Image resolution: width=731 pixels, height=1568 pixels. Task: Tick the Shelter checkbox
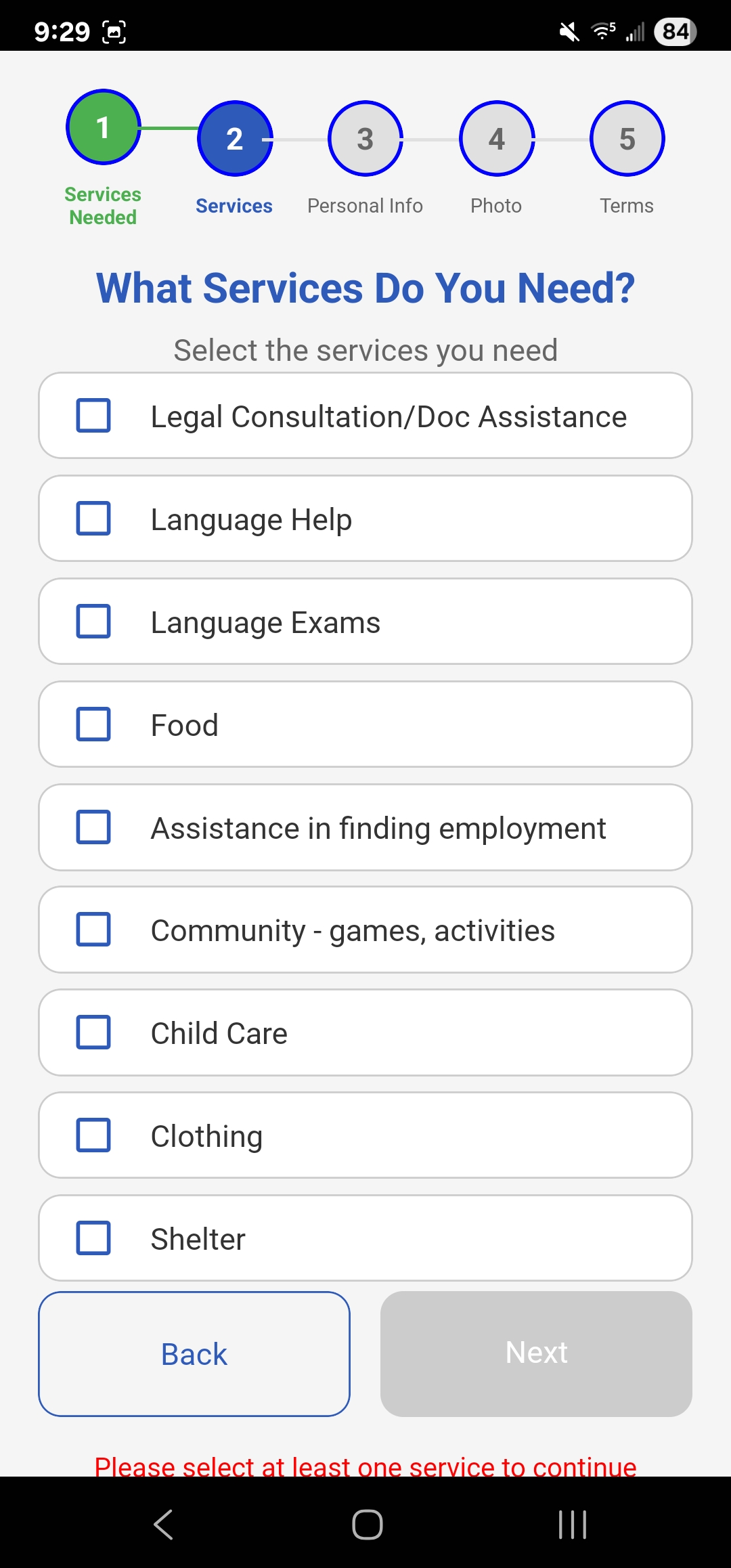click(x=93, y=1238)
